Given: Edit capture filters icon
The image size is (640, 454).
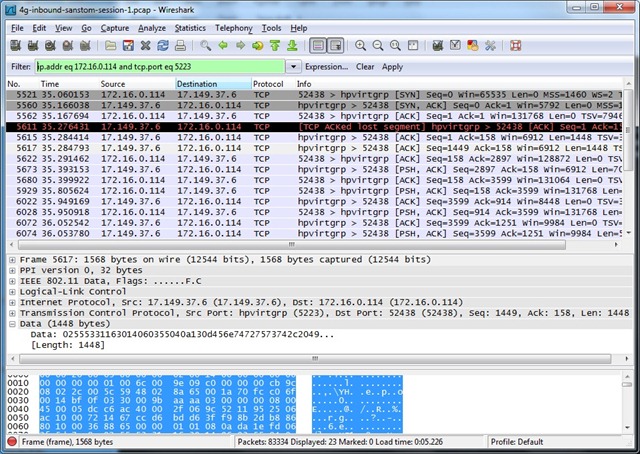Looking at the screenshot, I should click(438, 45).
